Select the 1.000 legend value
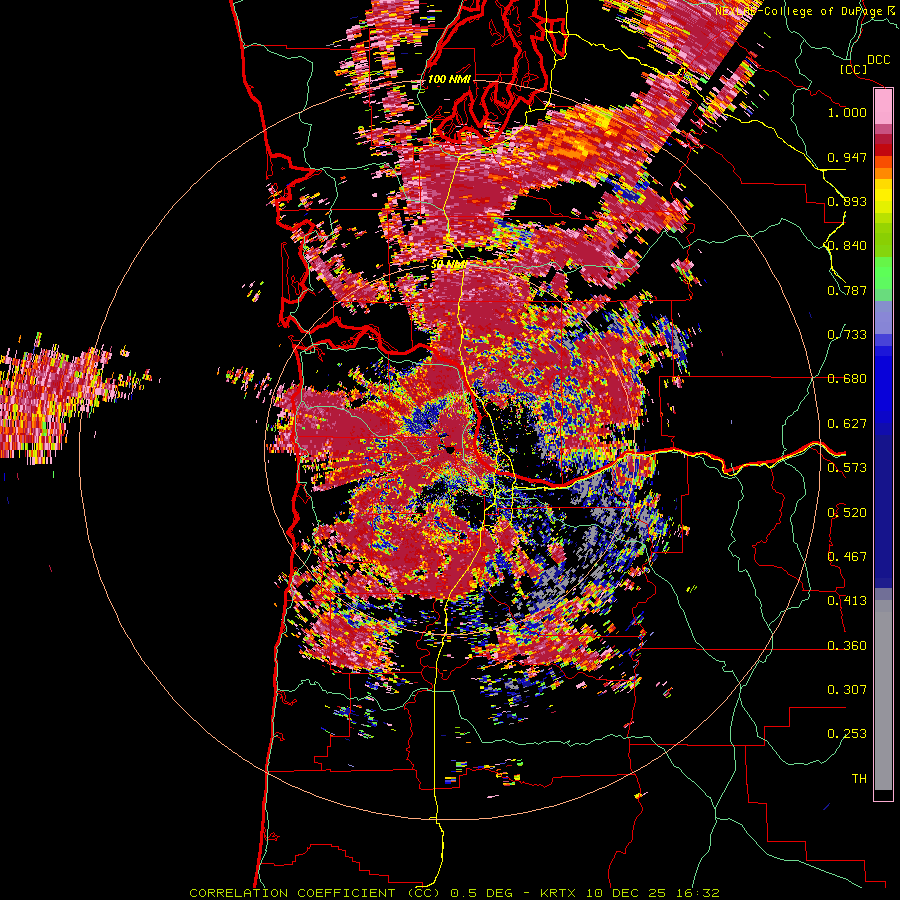 coord(847,112)
